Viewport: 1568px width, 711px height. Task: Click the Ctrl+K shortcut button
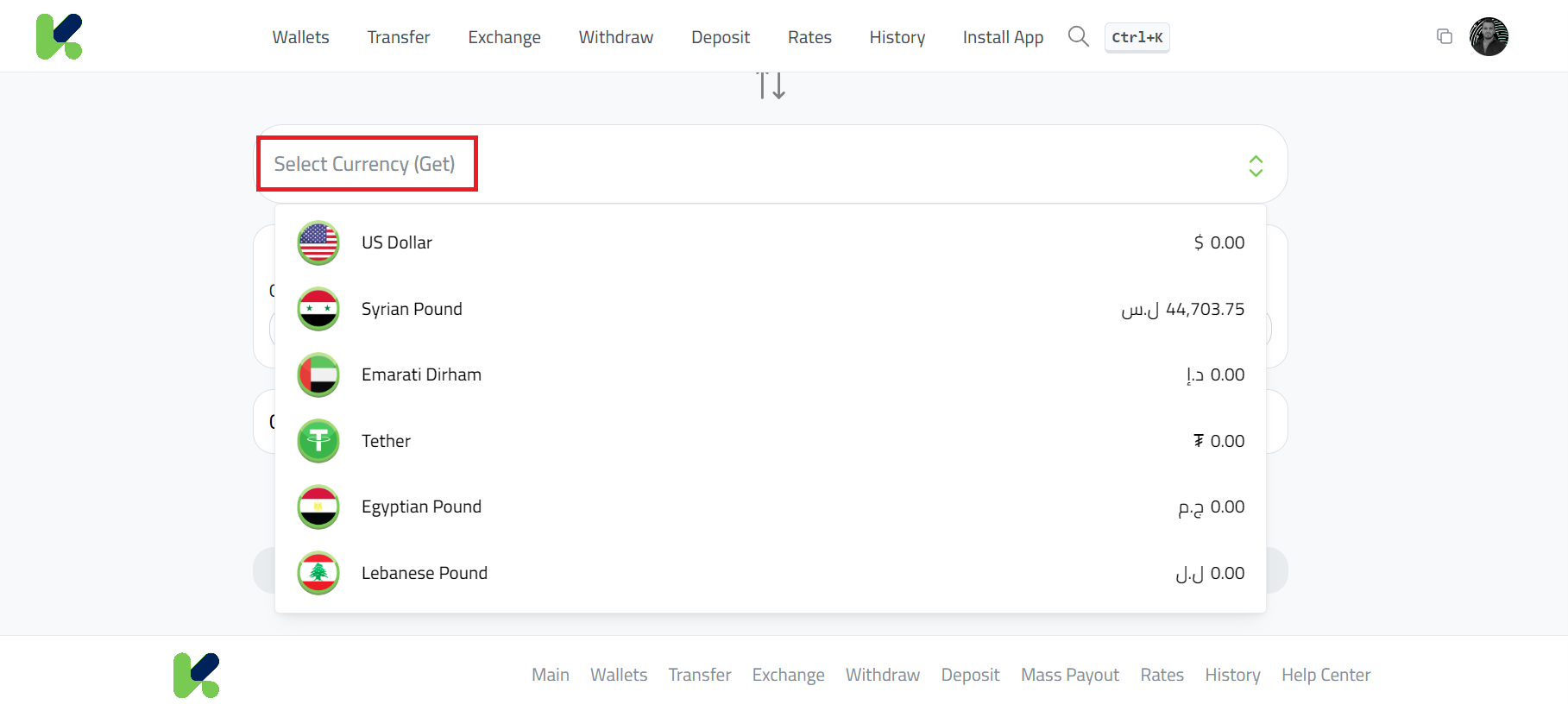click(1137, 37)
